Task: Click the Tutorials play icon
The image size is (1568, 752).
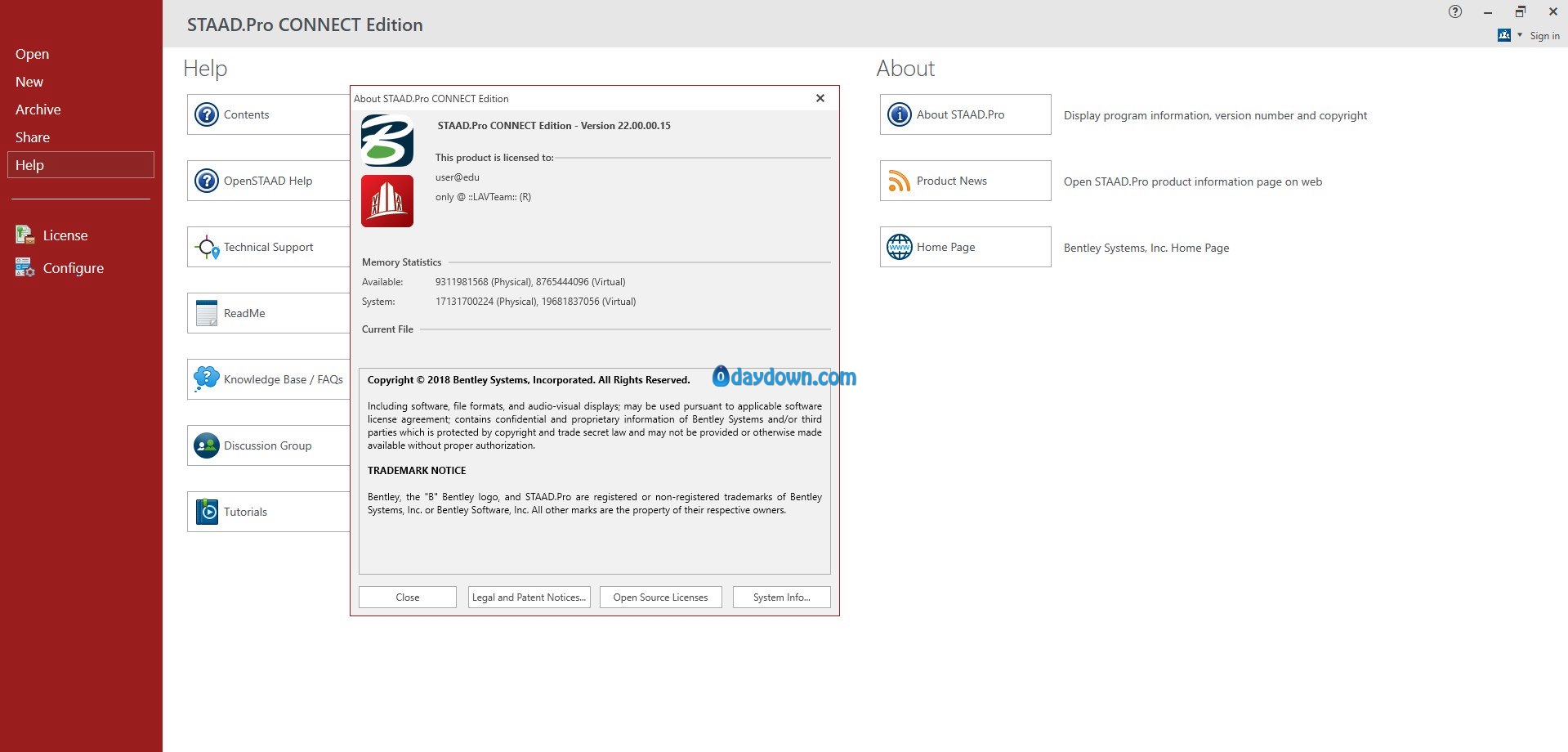Action: [208, 512]
